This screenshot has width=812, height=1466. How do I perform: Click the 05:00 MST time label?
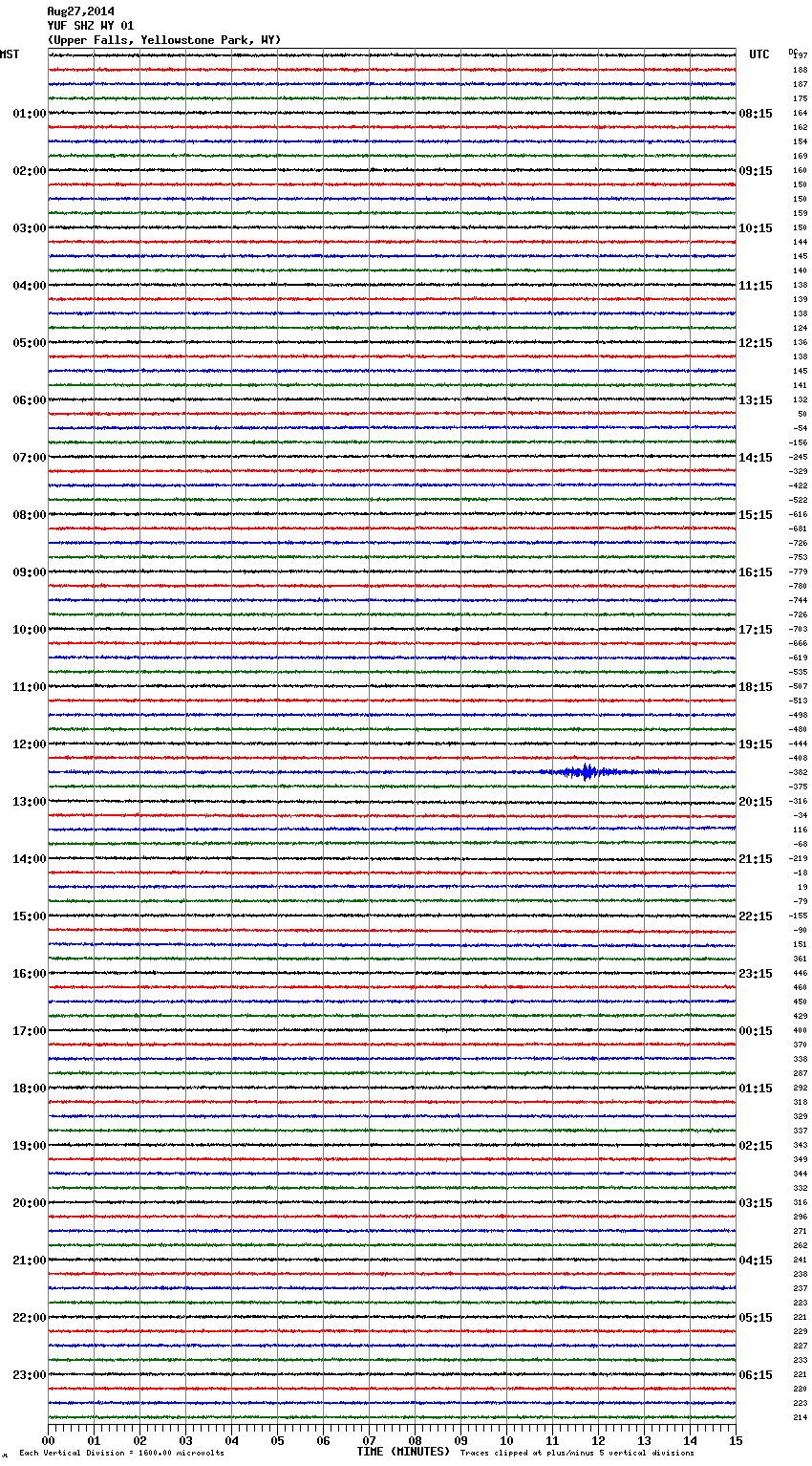(30, 343)
